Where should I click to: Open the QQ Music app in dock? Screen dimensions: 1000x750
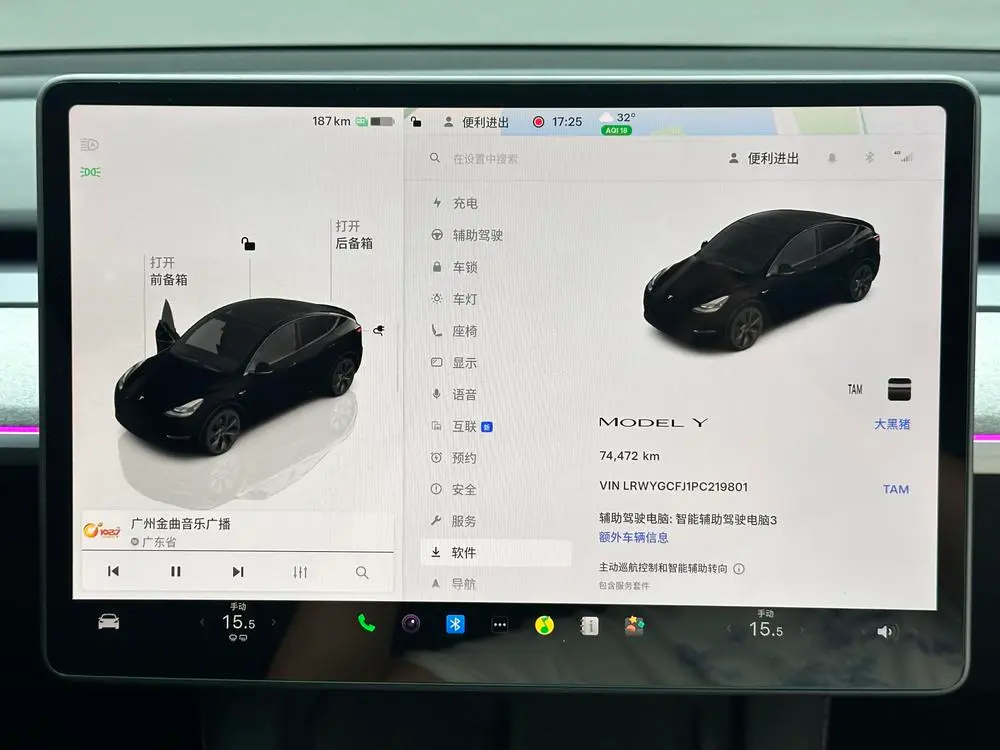click(x=544, y=626)
